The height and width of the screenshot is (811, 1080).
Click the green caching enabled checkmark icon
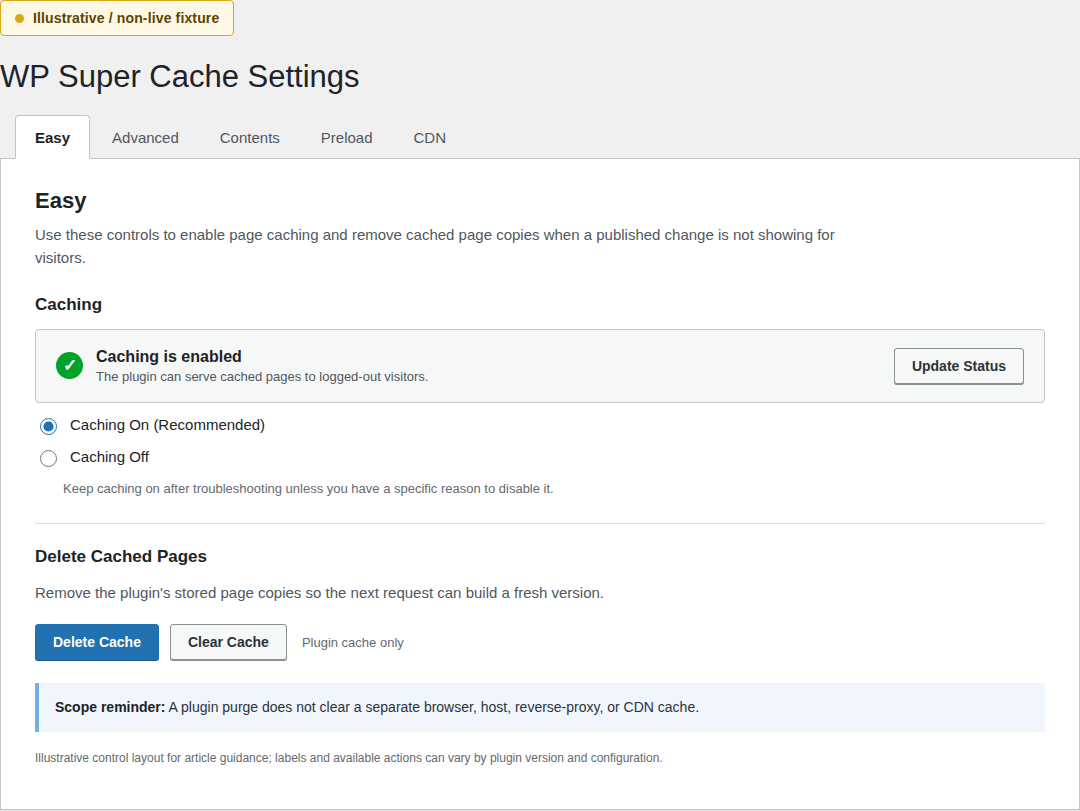tap(70, 366)
